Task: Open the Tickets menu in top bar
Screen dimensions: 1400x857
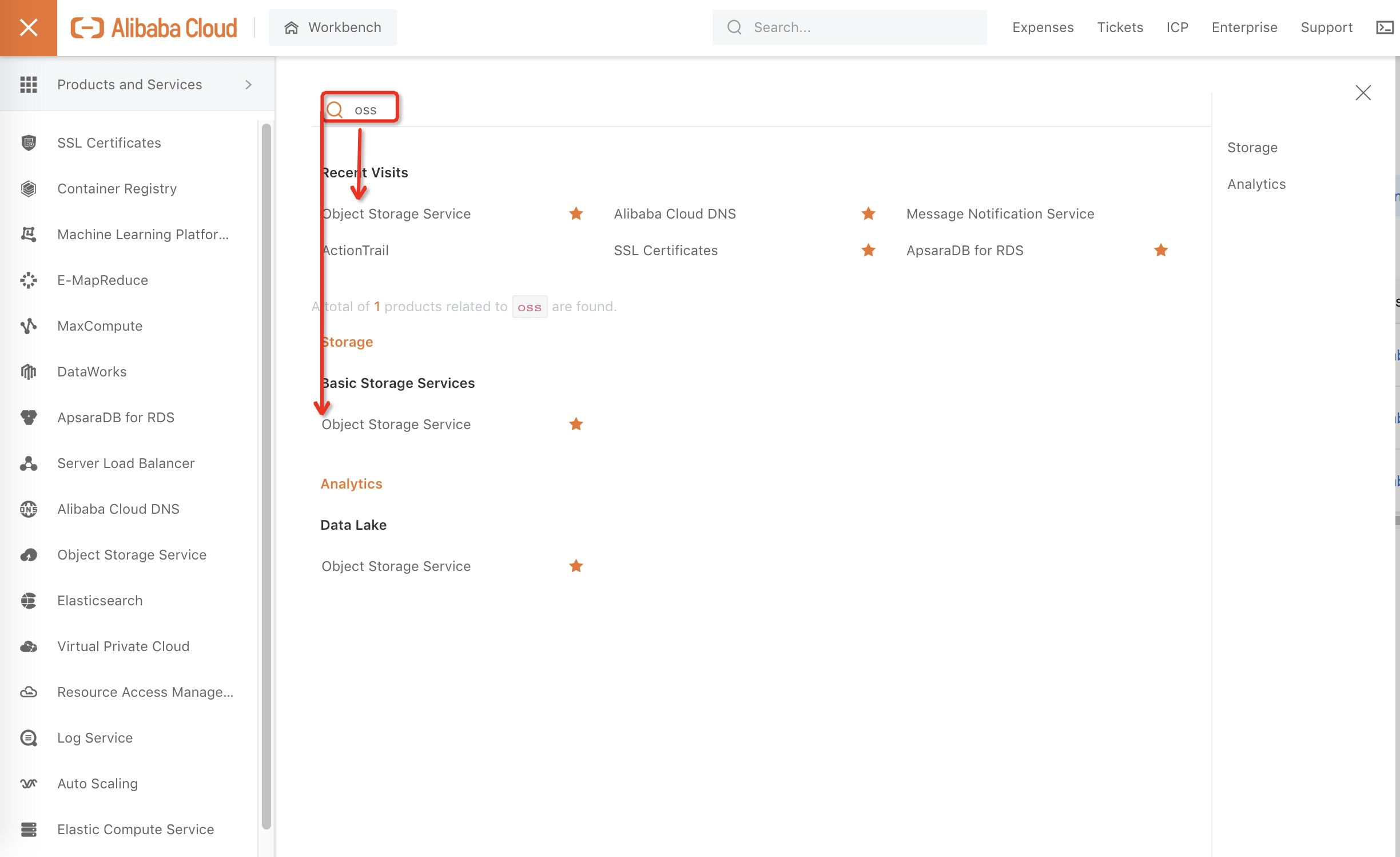Action: [1120, 27]
